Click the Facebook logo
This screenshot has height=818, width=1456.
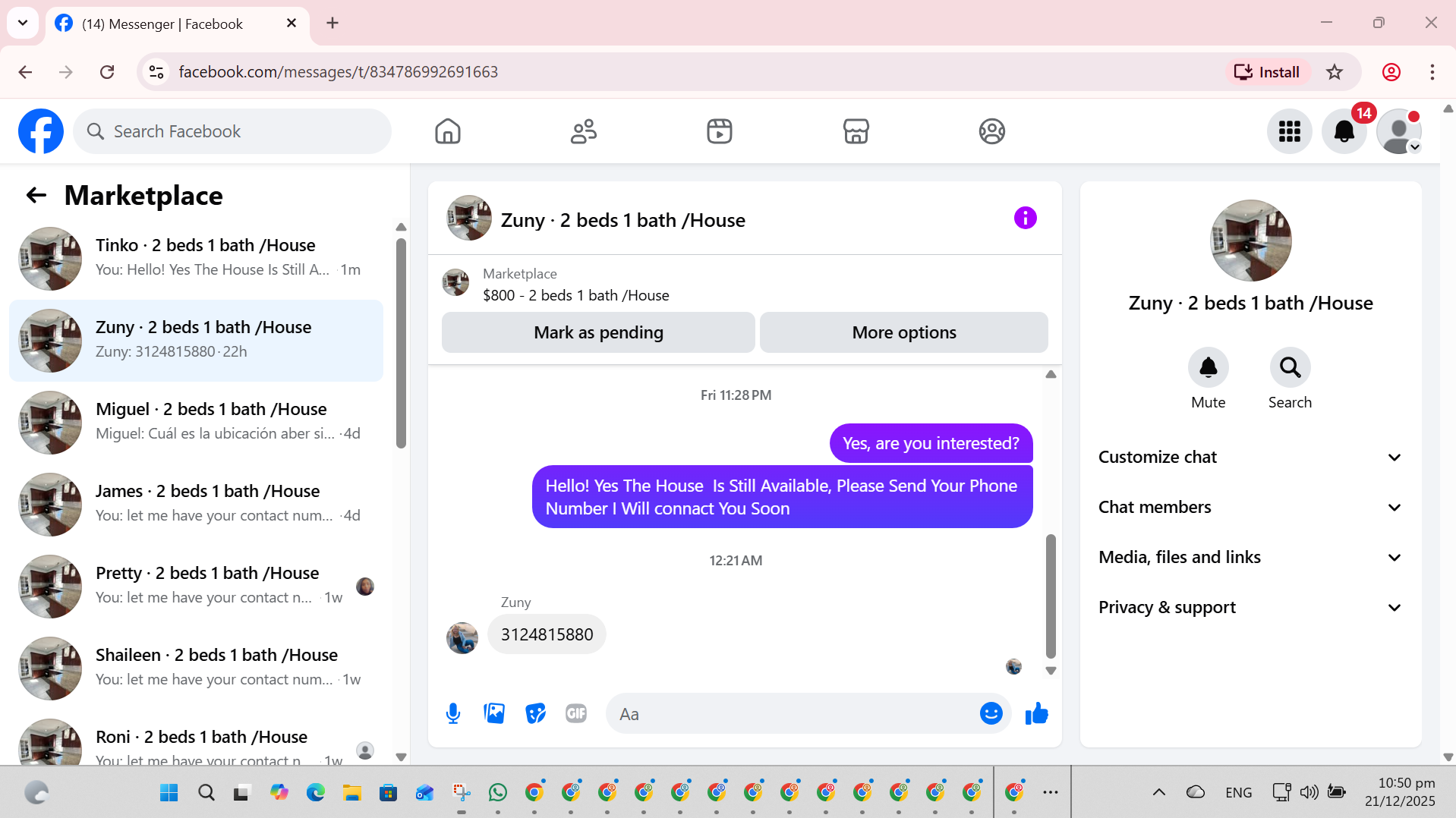pos(41,131)
